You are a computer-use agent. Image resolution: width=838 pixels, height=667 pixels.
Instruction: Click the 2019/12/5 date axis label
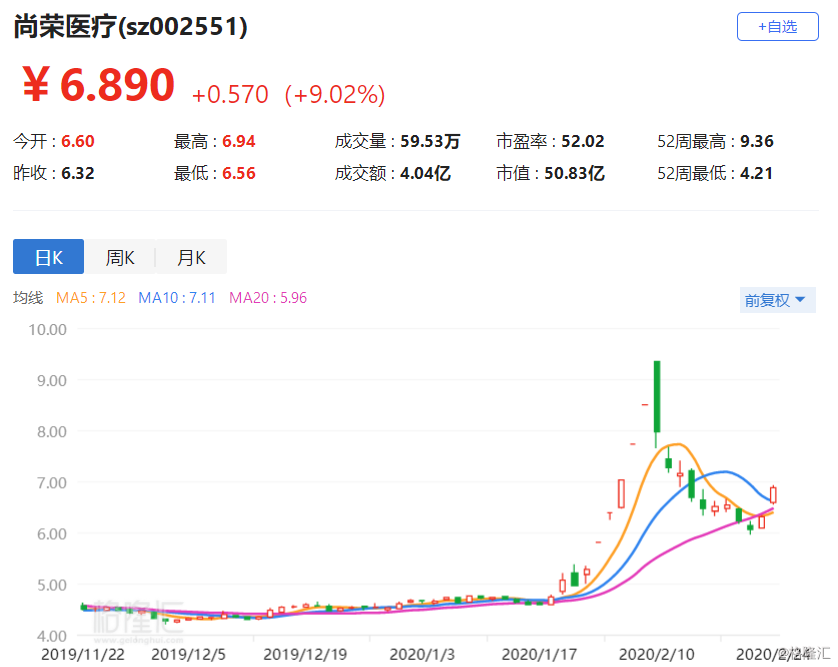pyautogui.click(x=188, y=654)
